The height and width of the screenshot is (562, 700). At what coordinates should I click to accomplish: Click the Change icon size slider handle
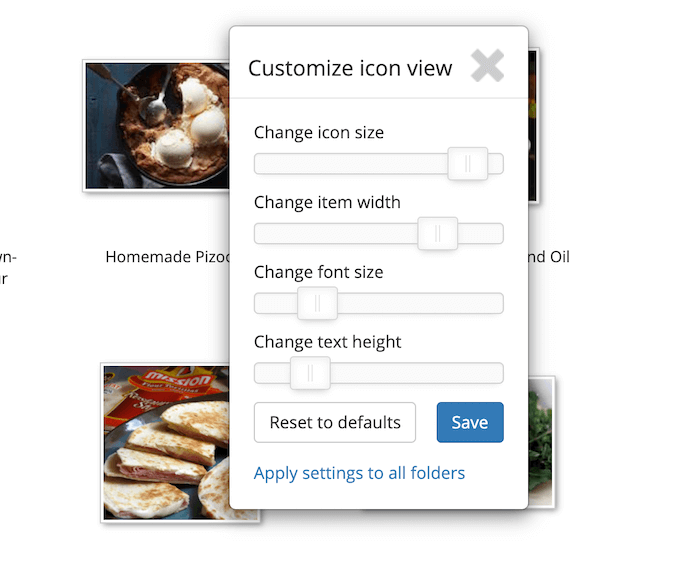467,164
